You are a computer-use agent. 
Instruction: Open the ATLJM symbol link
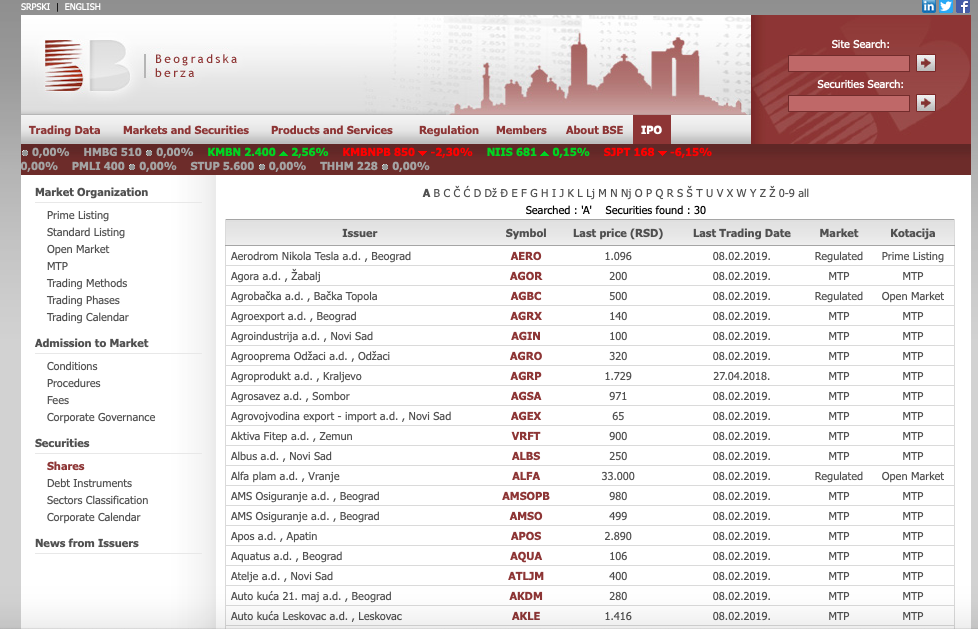click(526, 576)
